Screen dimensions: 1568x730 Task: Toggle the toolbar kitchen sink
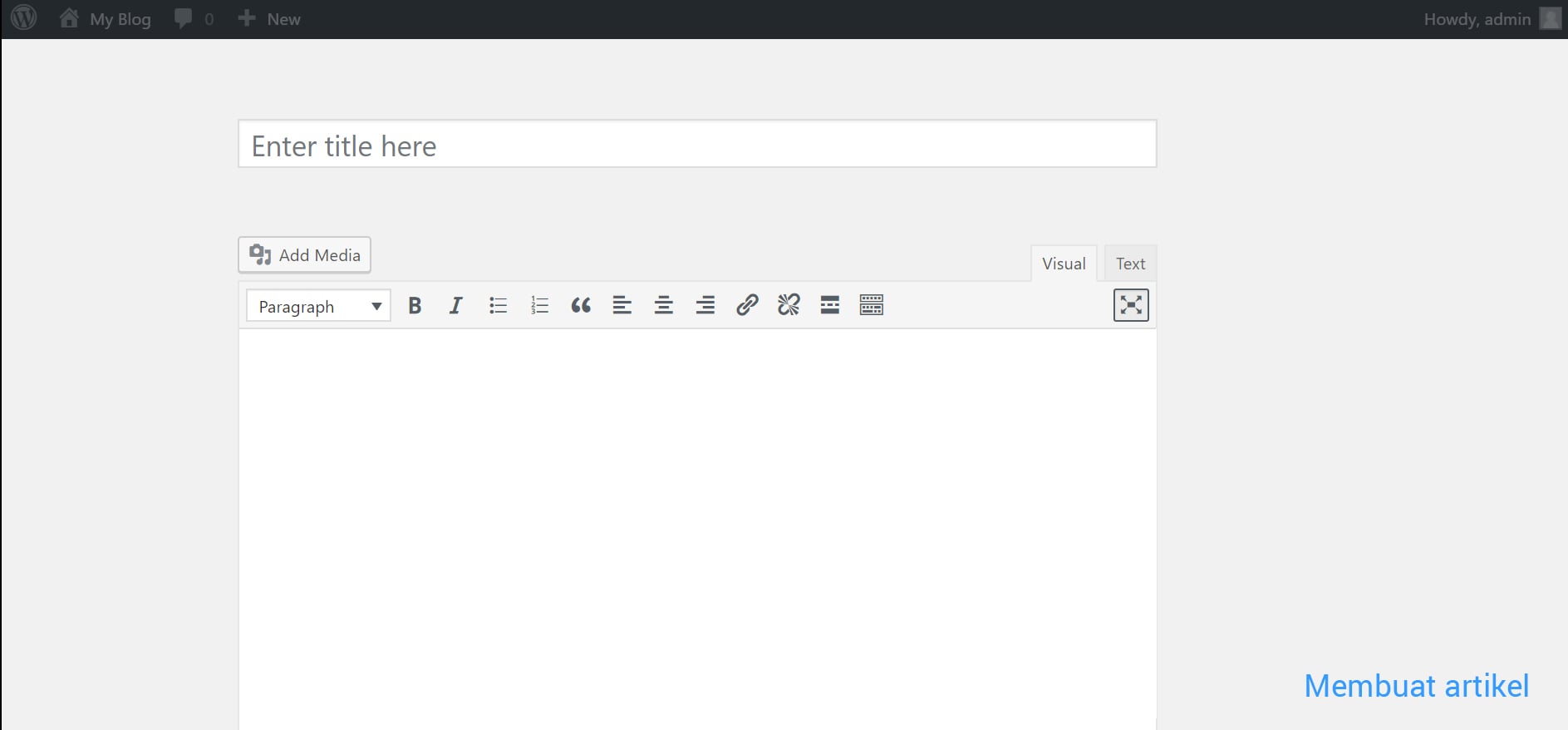click(872, 305)
